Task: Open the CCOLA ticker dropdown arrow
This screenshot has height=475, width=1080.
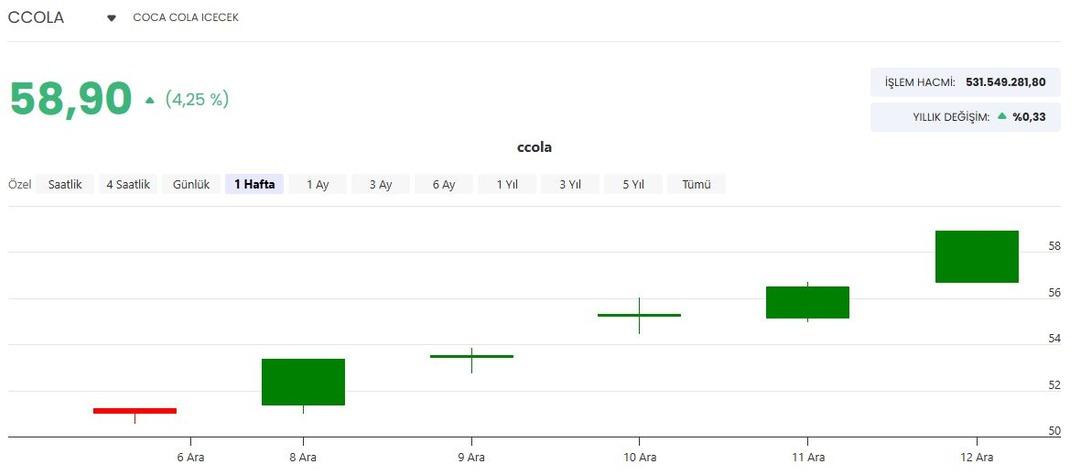Action: [112, 18]
